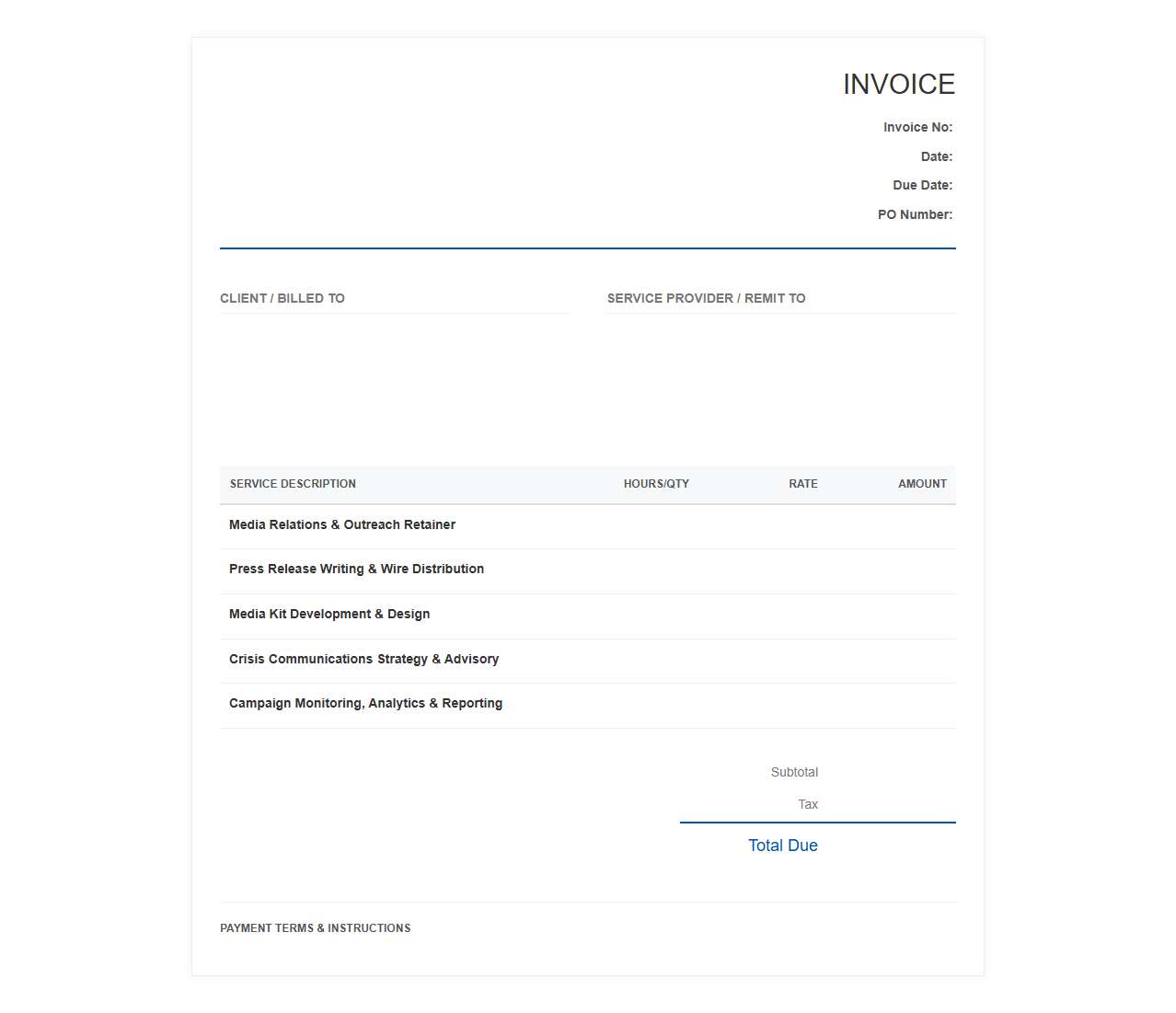Select 'Media Relations & Outreach Retainer' row
Viewport: 1176px width, 1013px height.
[x=588, y=527]
